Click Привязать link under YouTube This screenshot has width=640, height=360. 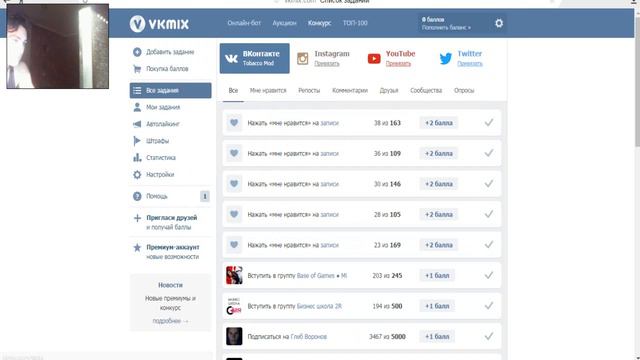point(398,64)
